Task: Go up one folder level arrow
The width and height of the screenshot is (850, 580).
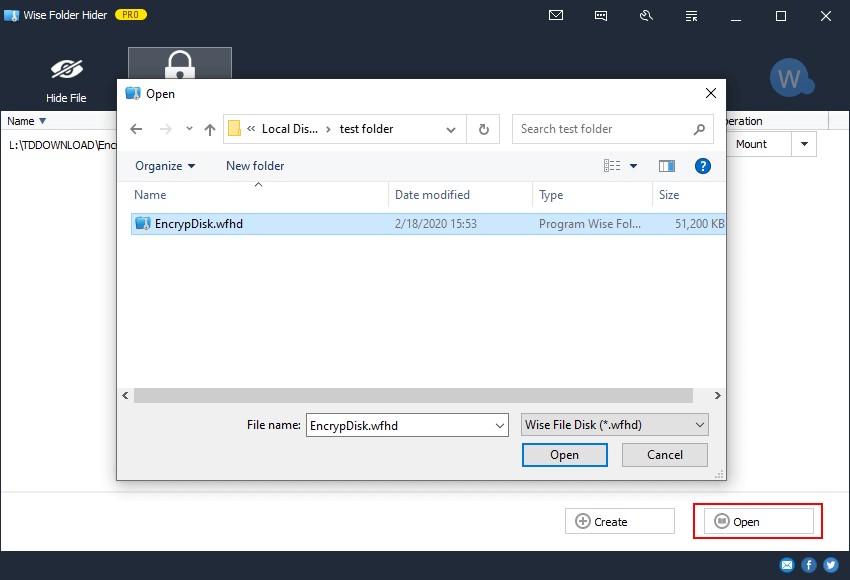Action: tap(210, 129)
